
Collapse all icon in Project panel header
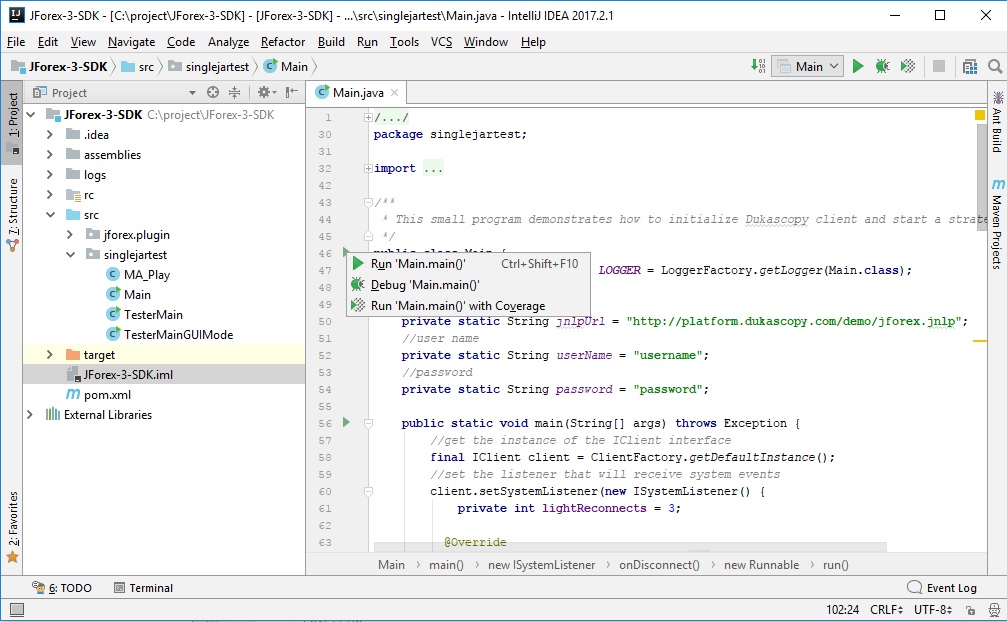tap(234, 92)
